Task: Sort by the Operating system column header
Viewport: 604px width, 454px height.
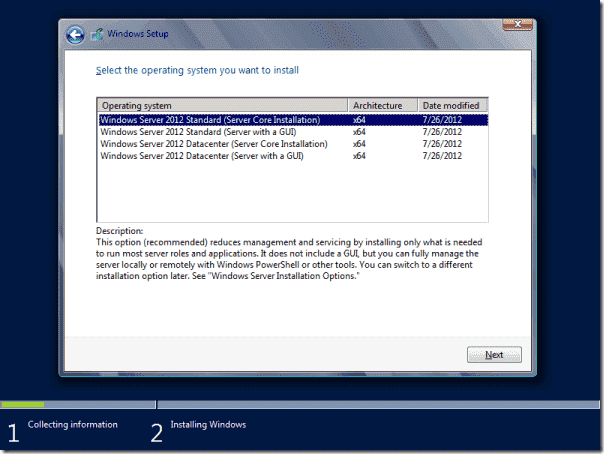Action: tap(223, 106)
